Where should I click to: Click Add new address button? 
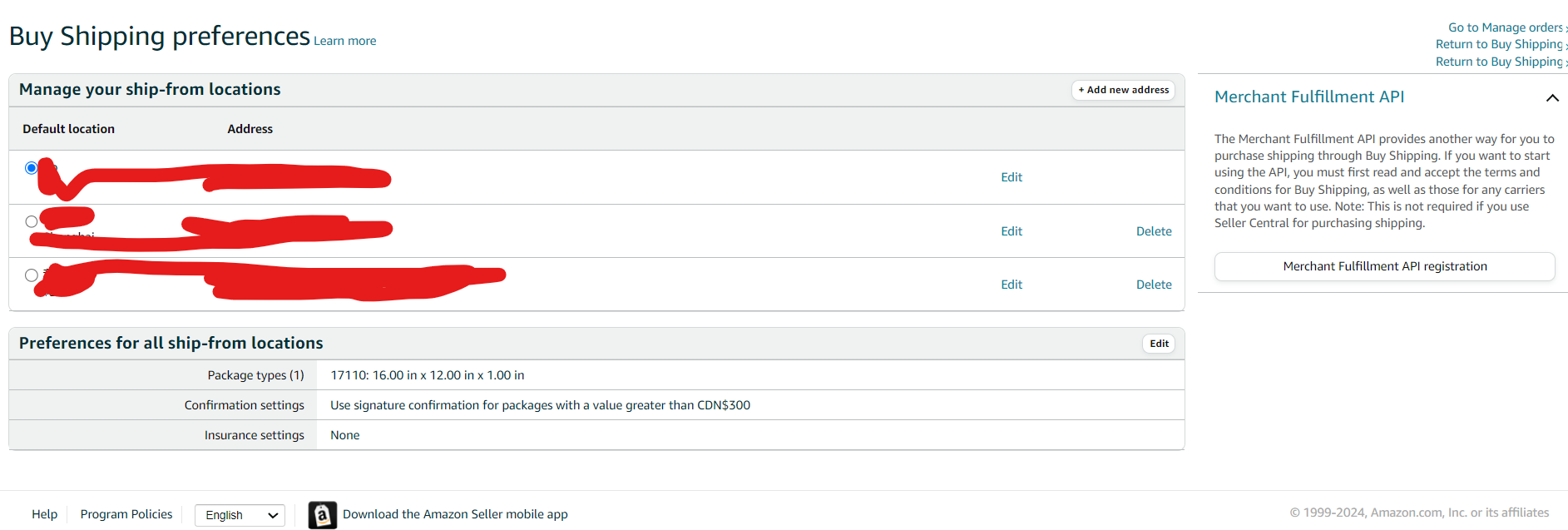(1123, 90)
